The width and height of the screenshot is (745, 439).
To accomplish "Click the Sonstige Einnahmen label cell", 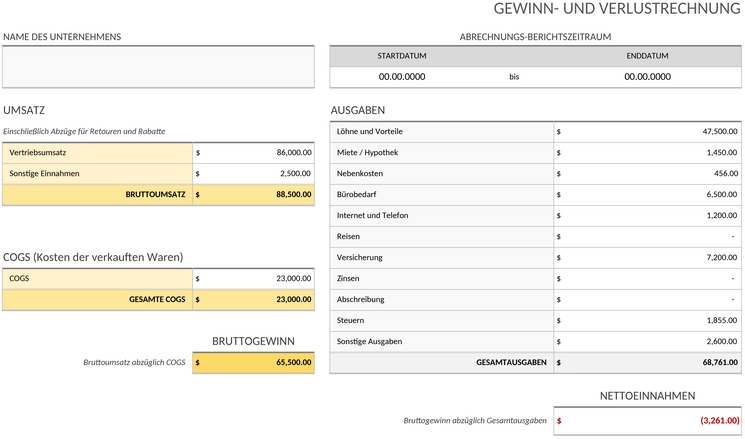I will pyautogui.click(x=97, y=173).
